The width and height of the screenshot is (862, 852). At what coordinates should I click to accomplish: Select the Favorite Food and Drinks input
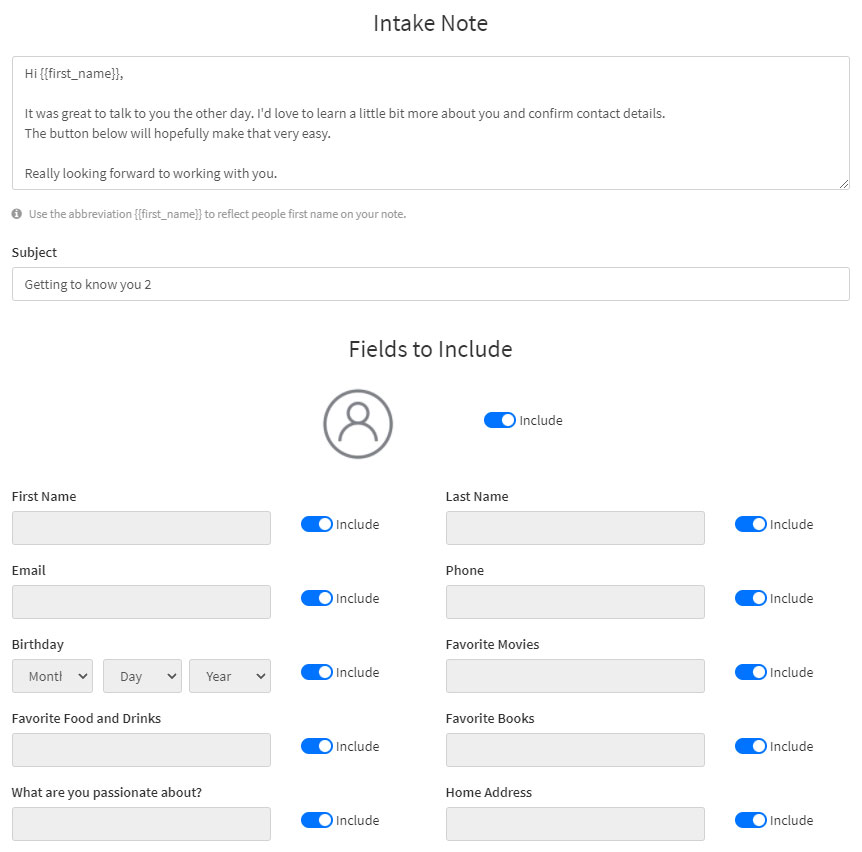[140, 750]
